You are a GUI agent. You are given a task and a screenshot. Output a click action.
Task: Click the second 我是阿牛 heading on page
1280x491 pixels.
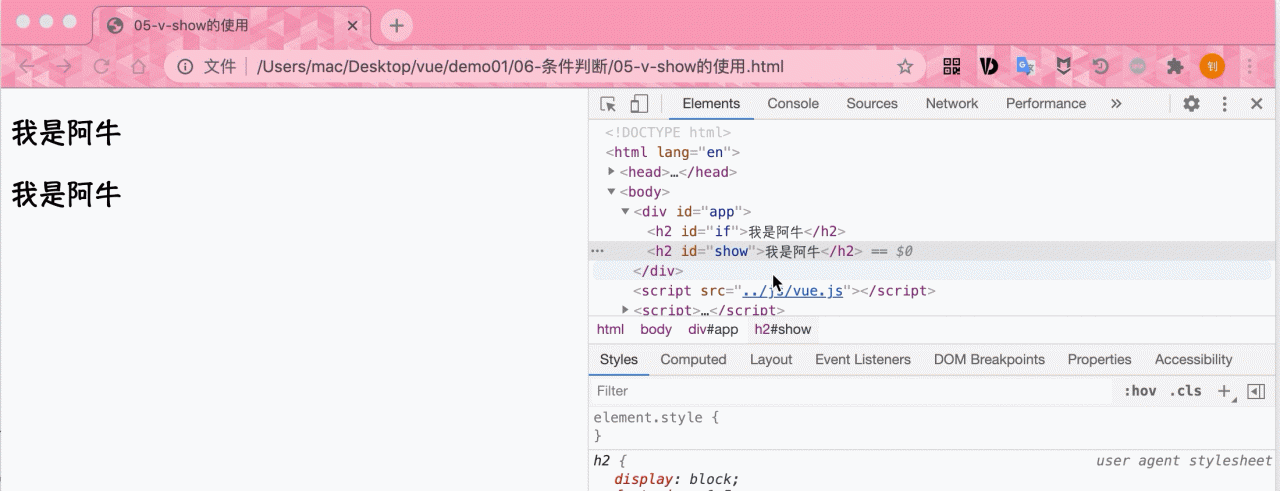pyautogui.click(x=66, y=194)
